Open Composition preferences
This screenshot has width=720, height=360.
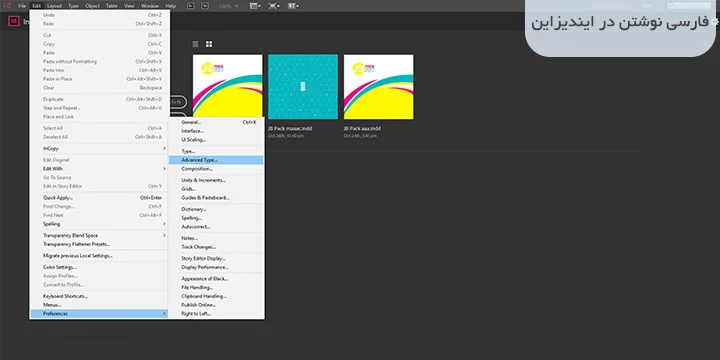click(x=216, y=169)
